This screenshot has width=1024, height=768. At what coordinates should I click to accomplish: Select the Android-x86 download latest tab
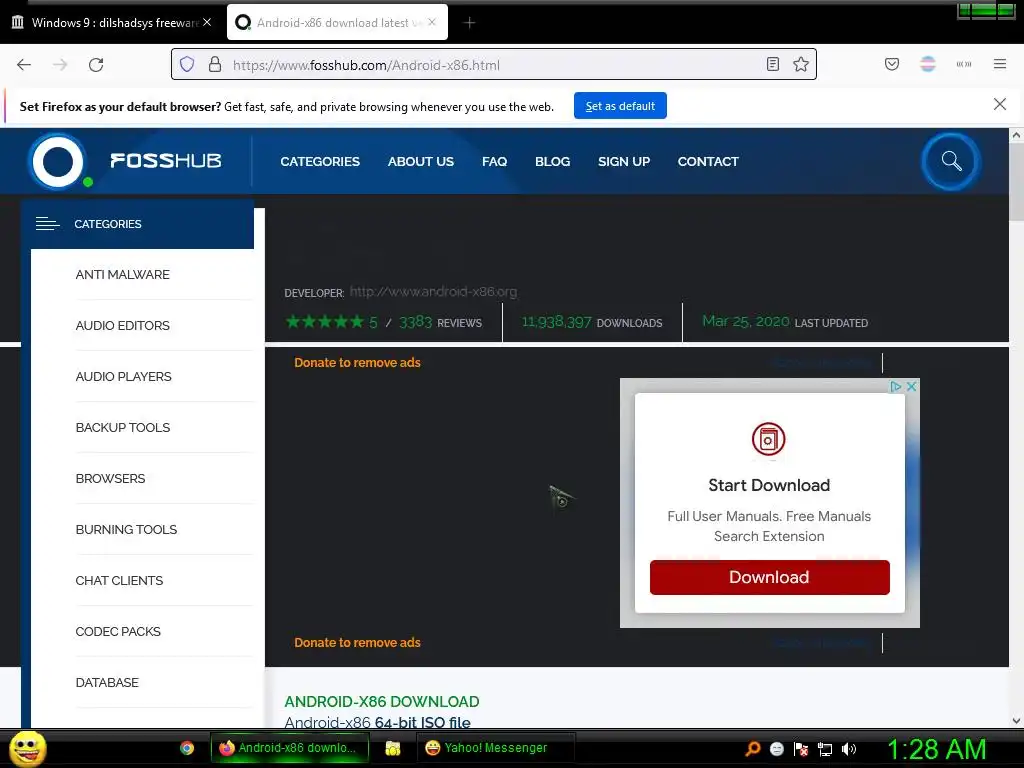(x=337, y=22)
